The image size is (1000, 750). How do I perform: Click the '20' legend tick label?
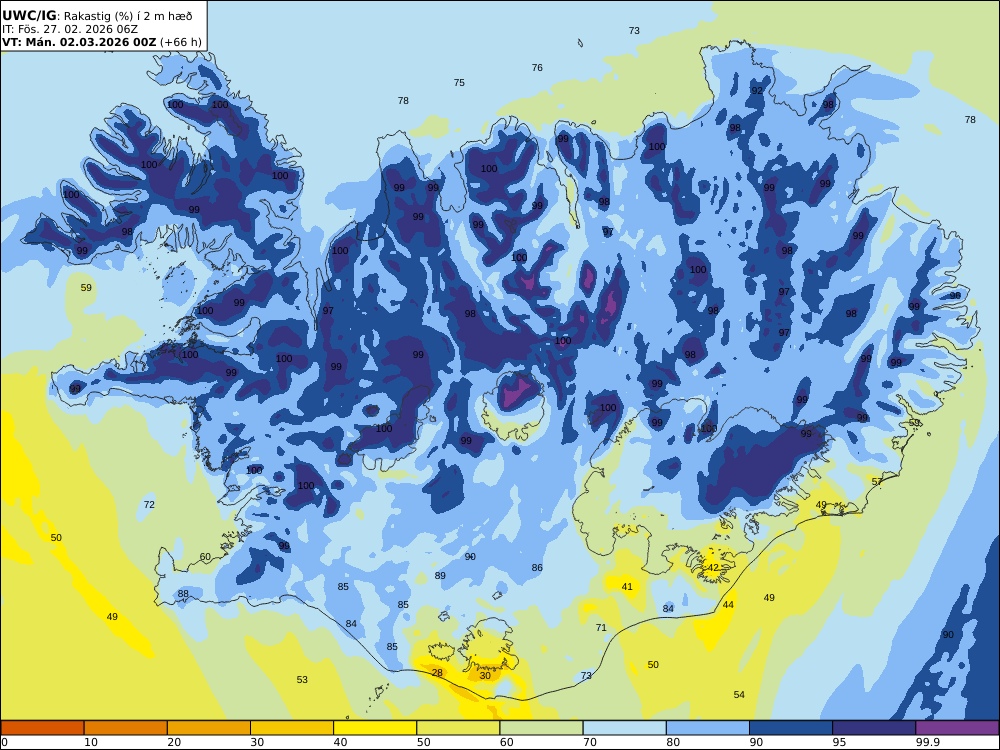pyautogui.click(x=173, y=742)
